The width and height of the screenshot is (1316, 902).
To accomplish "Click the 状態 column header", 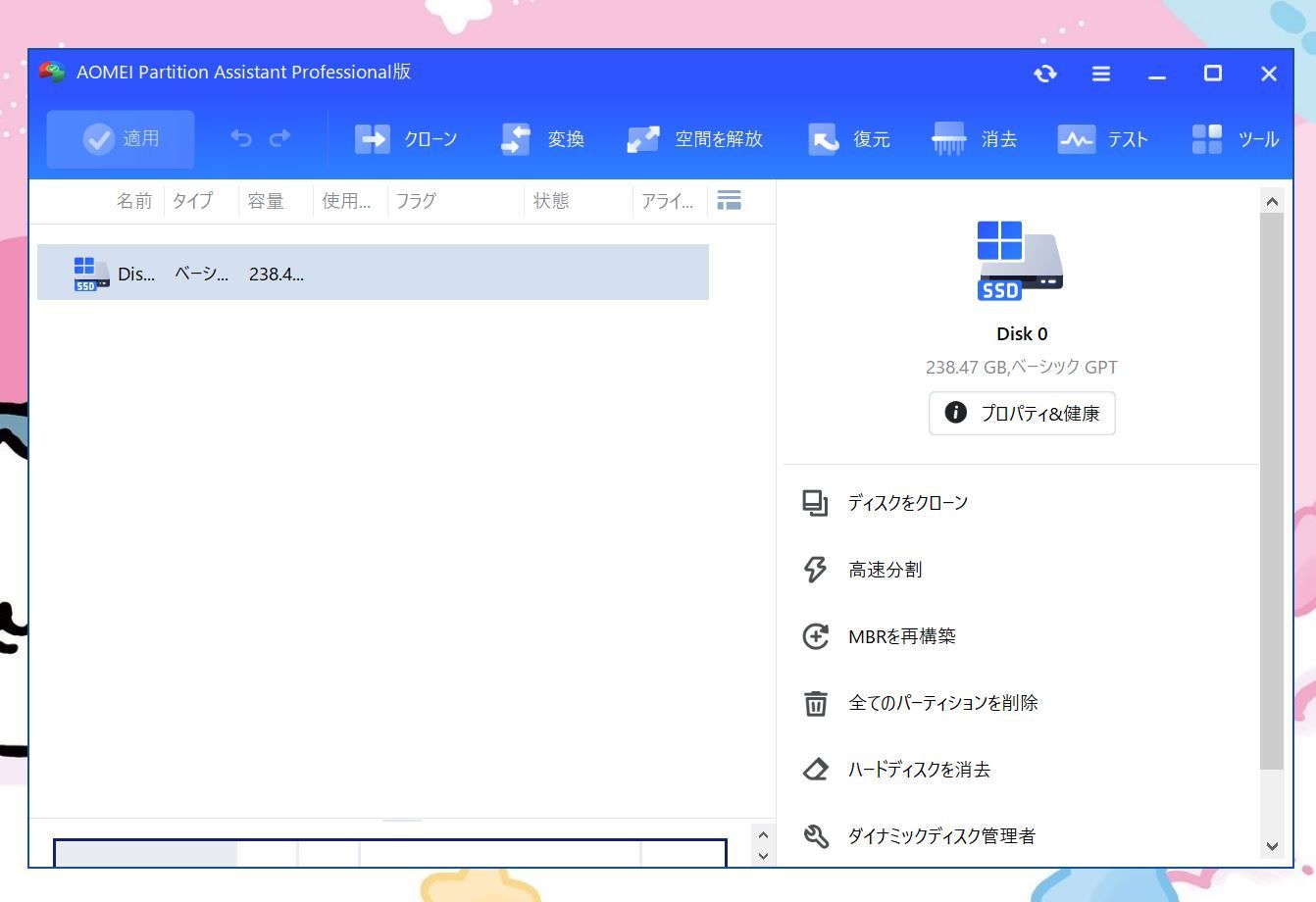I will coord(551,201).
